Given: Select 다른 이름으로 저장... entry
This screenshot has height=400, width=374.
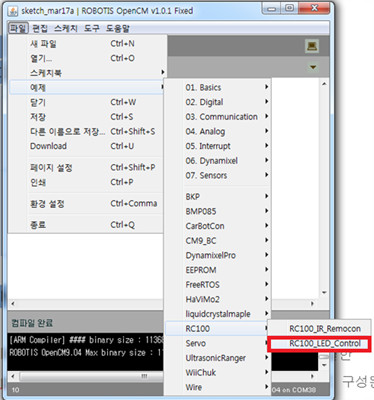Looking at the screenshot, I should 87,132.
